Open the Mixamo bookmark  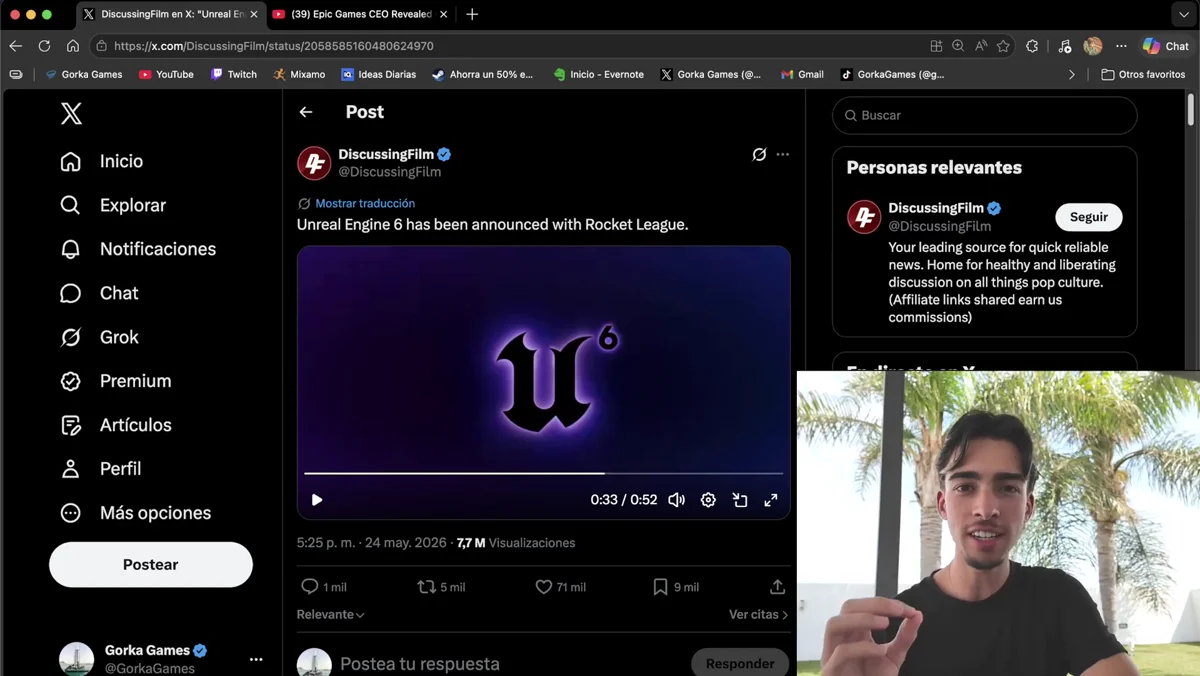[x=299, y=74]
